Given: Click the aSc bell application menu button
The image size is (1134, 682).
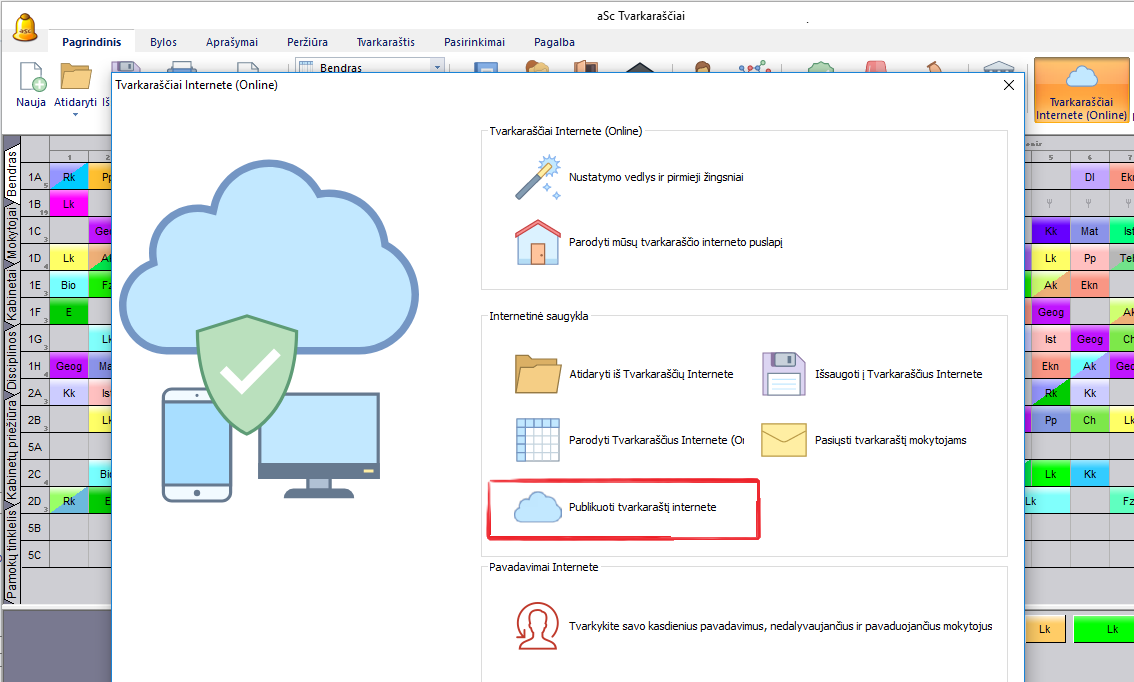Looking at the screenshot, I should click(25, 27).
